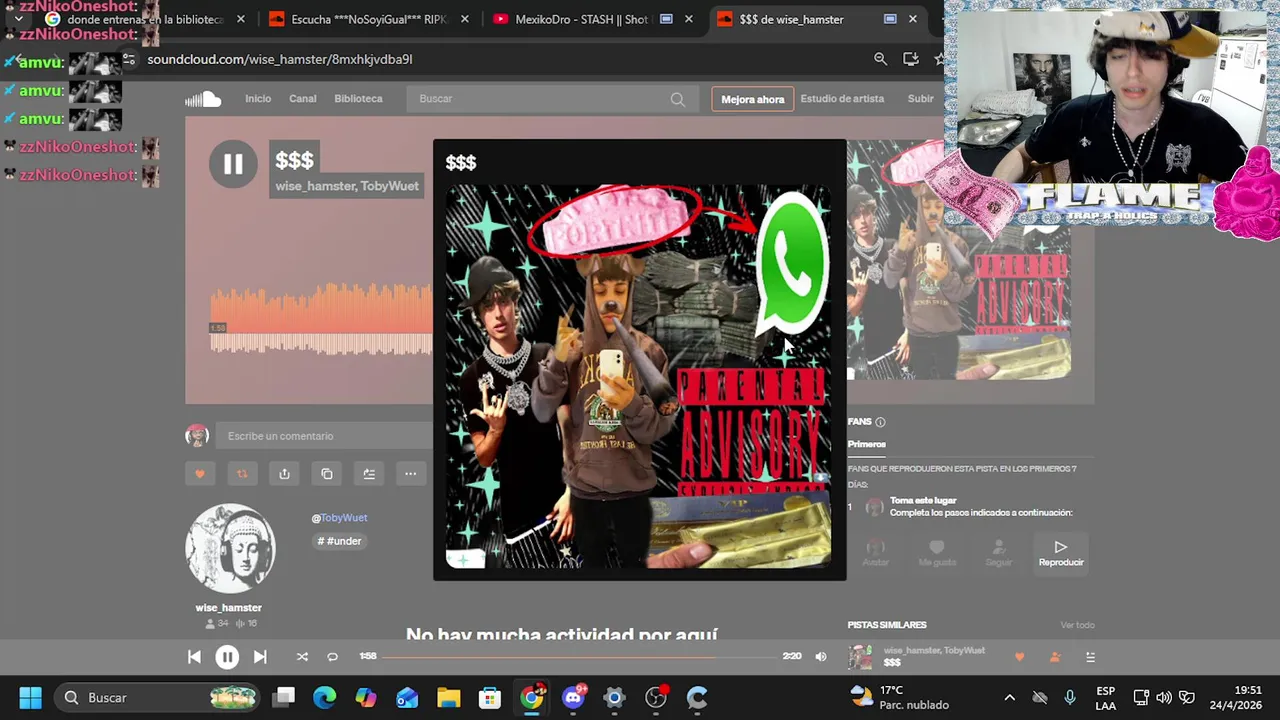The height and width of the screenshot is (720, 1280).
Task: Open the Biblioteca menu item
Action: point(358,99)
